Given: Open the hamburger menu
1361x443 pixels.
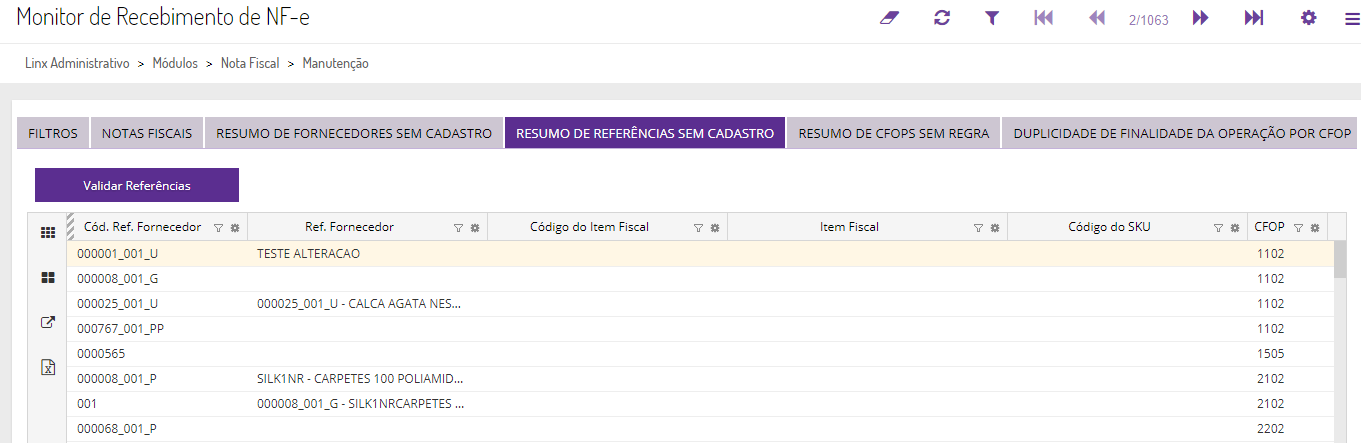Looking at the screenshot, I should [x=1352, y=18].
